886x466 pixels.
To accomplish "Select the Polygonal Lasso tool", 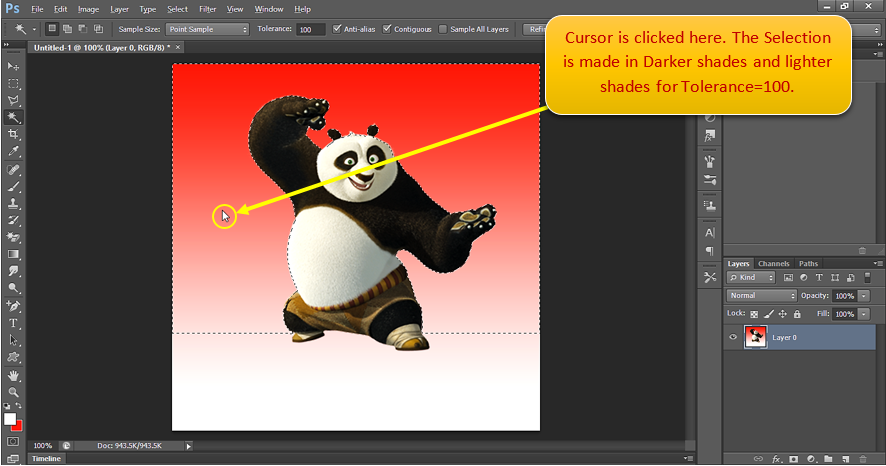I will tap(13, 101).
